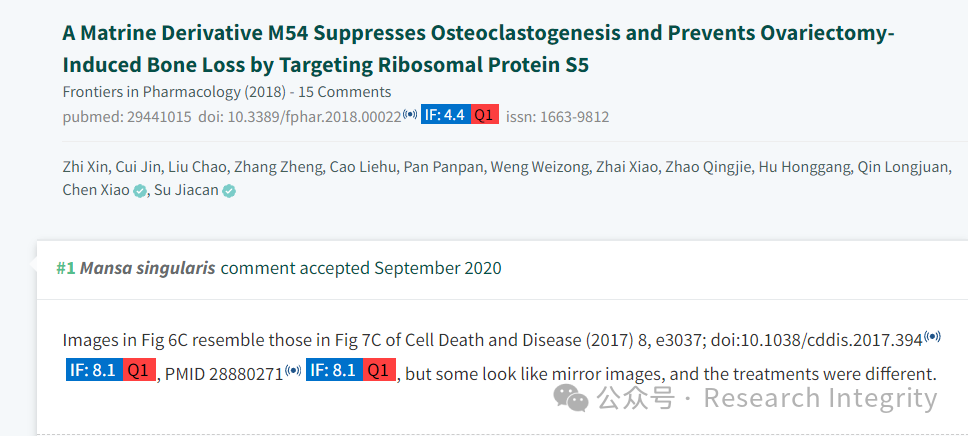Image resolution: width=968 pixels, height=436 pixels.
Task: Open the 10.1038/cddis.2017.394 doi reference
Action: coord(817,340)
